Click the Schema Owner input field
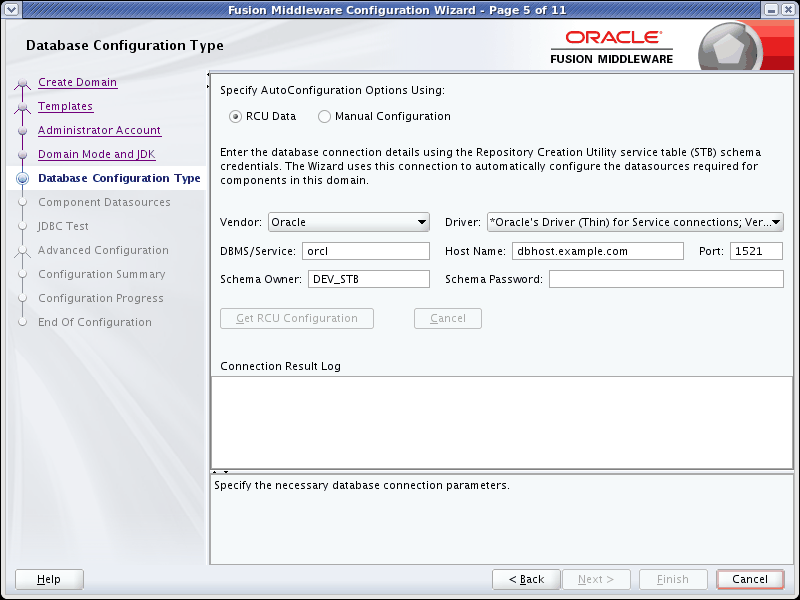Image resolution: width=800 pixels, height=600 pixels. coord(369,279)
